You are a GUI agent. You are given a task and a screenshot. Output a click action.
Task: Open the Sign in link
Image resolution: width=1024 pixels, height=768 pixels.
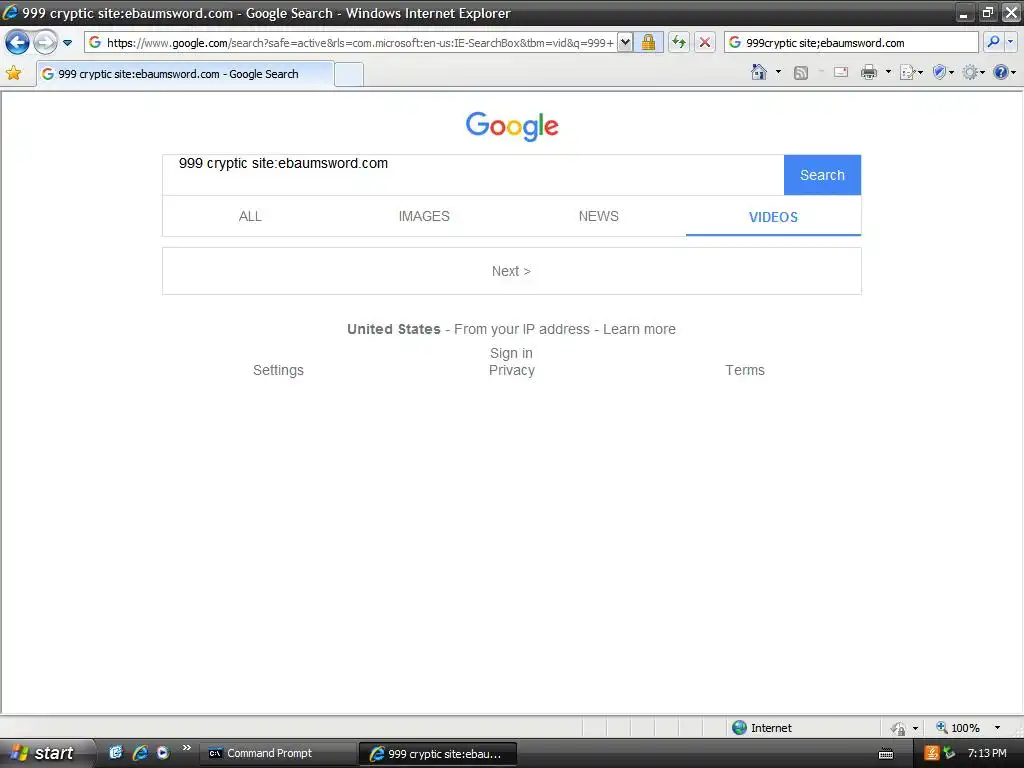(511, 353)
